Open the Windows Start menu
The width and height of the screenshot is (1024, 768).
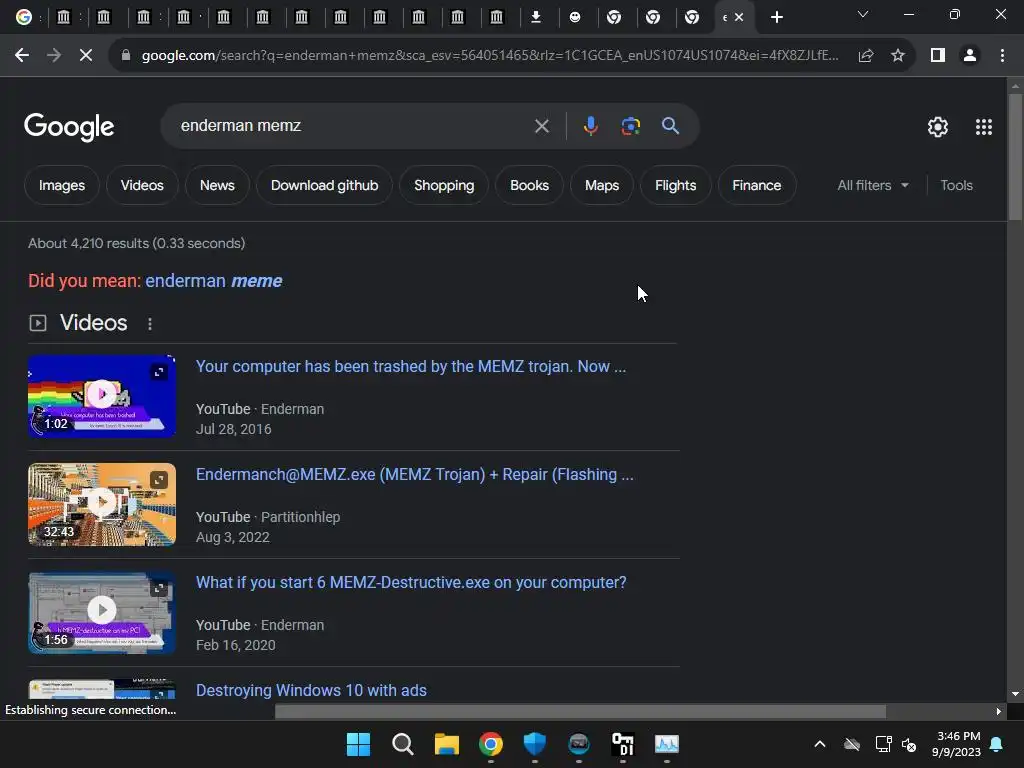coord(358,744)
